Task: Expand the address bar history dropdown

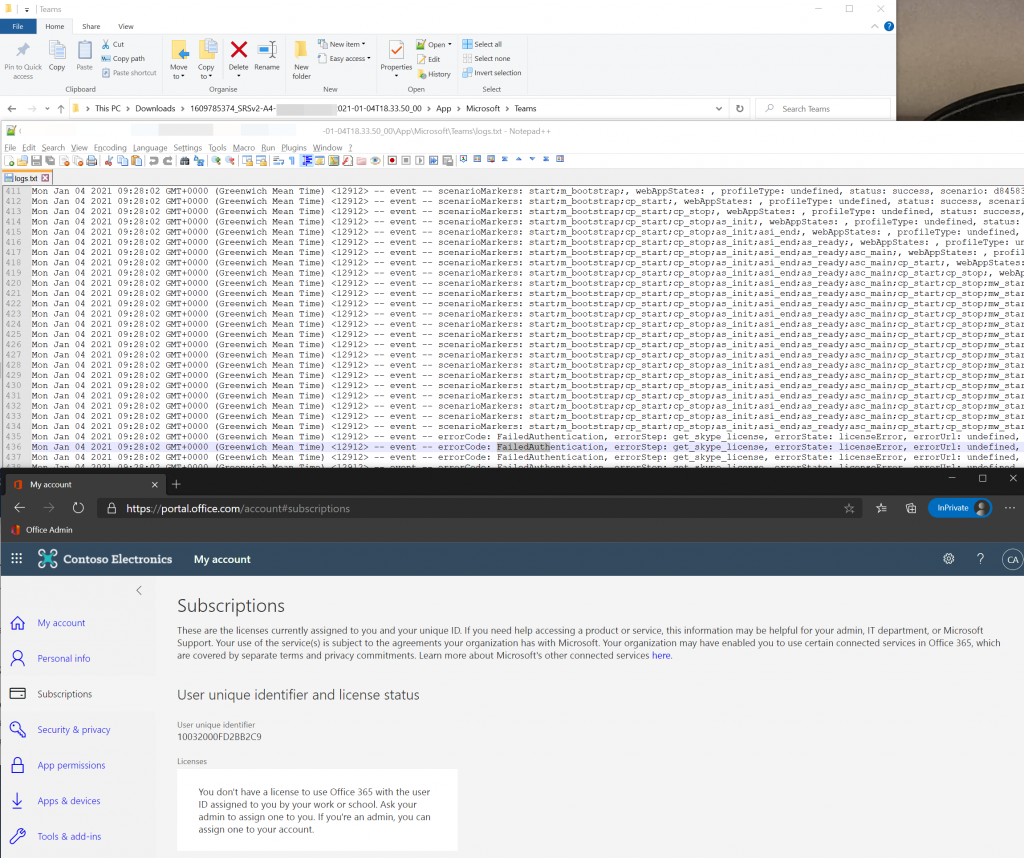Action: [718, 108]
